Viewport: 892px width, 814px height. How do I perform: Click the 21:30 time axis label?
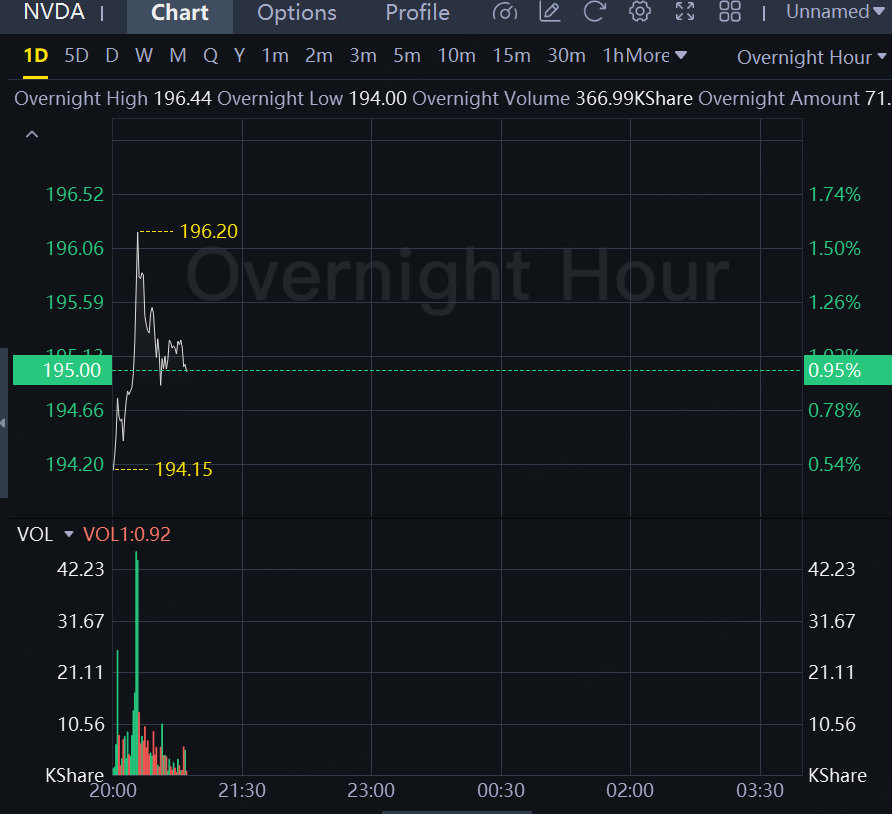point(242,790)
